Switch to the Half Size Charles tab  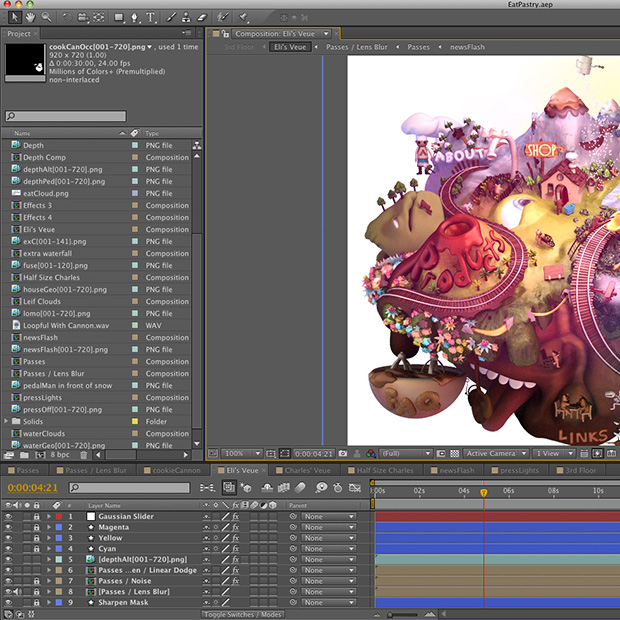381,470
